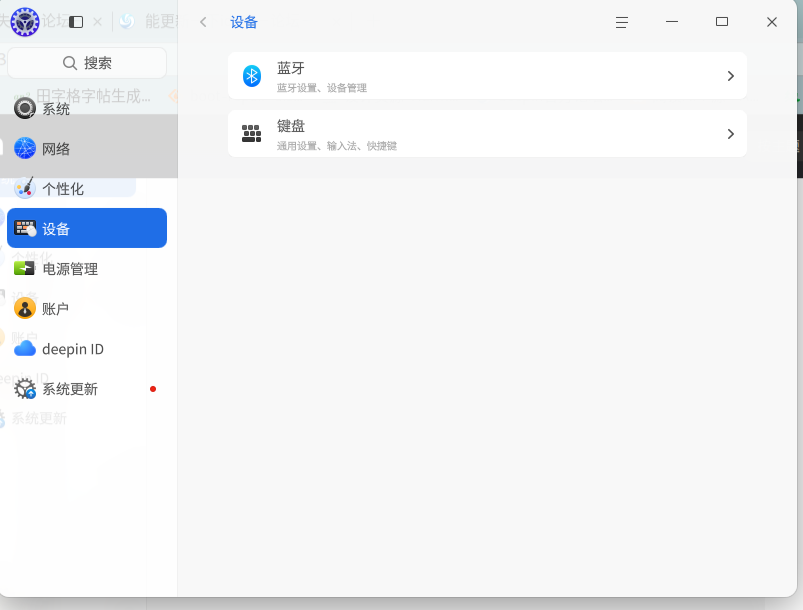Screen dimensions: 803x610
Task: Expand the Bluetooth row chevron
Action: pos(731,76)
